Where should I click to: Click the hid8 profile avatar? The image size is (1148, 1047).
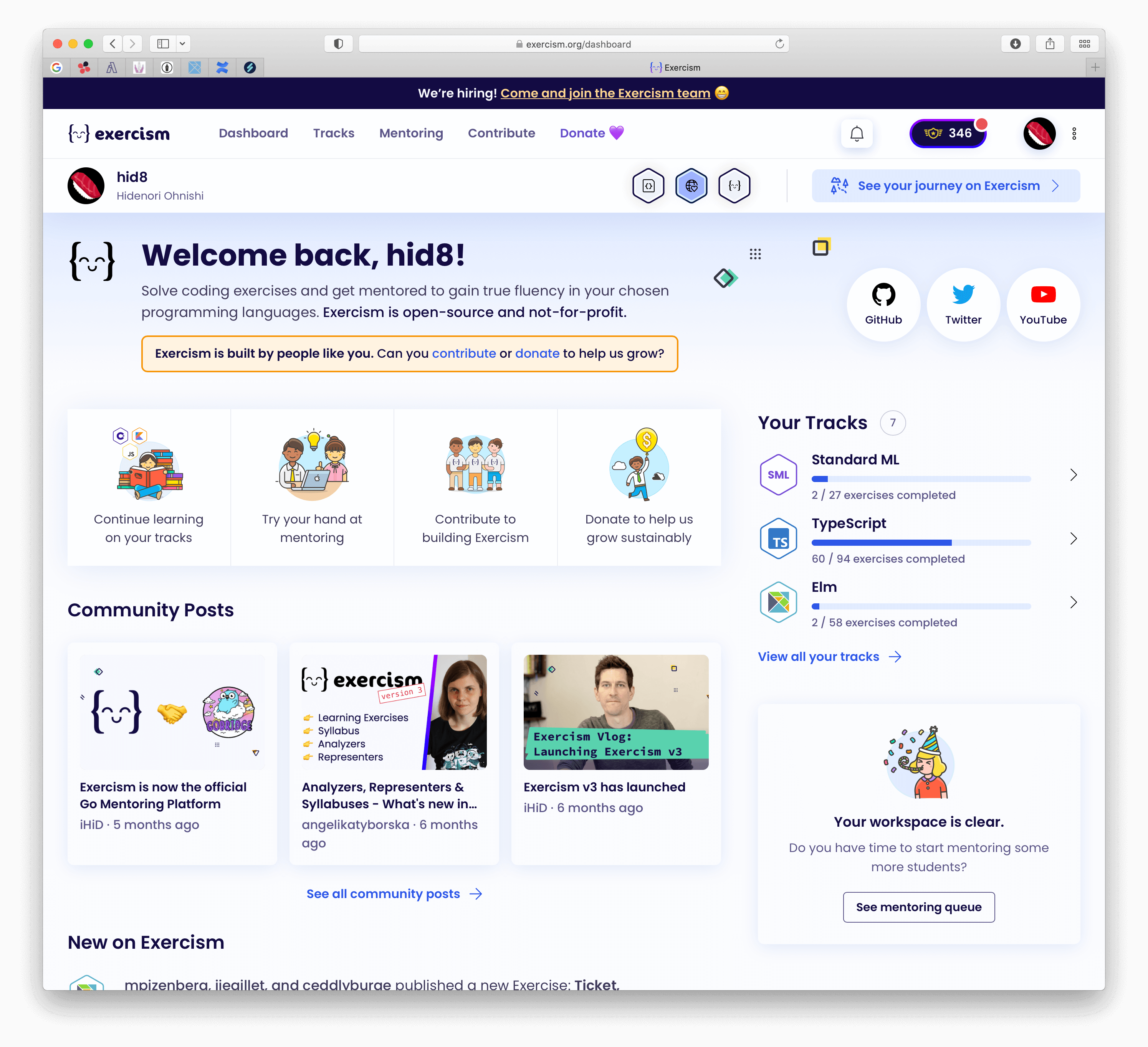[x=86, y=186]
